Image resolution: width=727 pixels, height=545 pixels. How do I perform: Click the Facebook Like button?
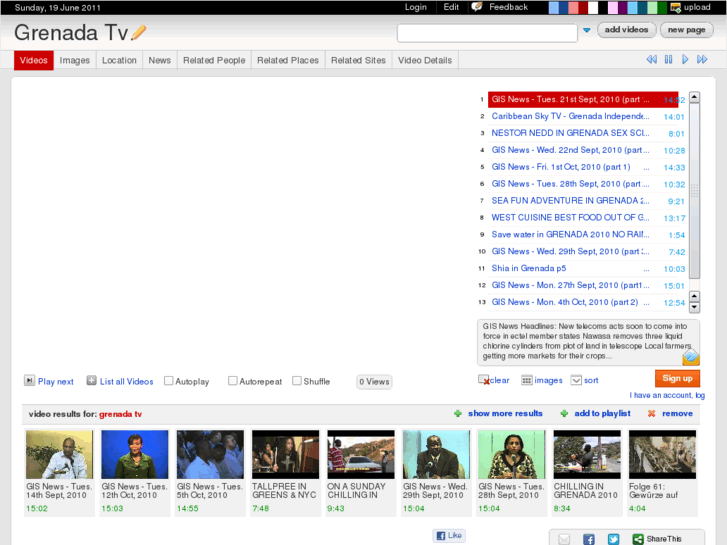(x=449, y=535)
